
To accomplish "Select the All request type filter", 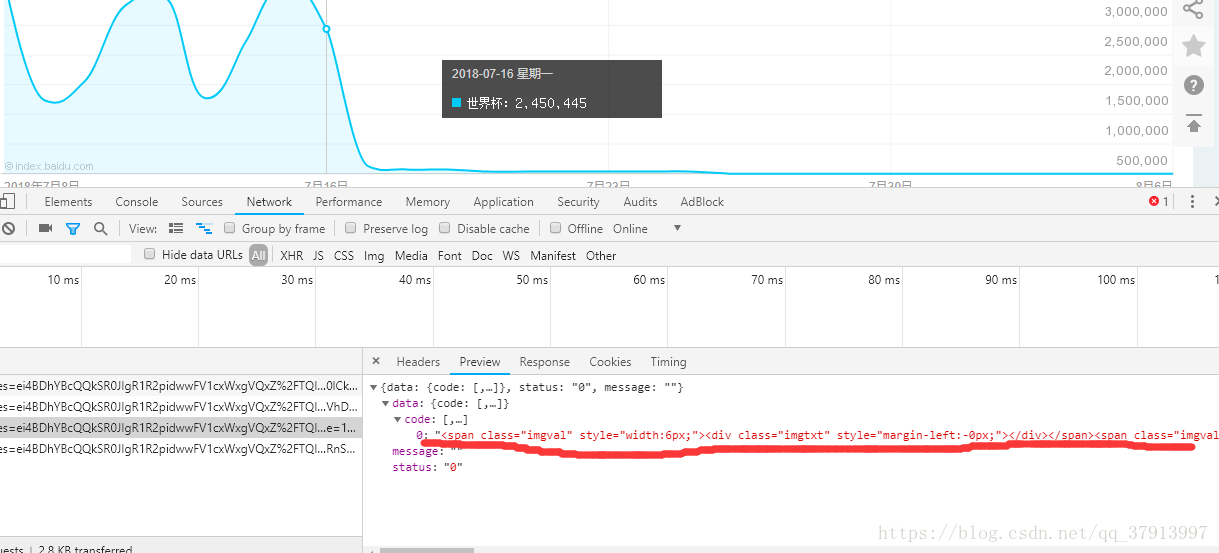I will coord(259,255).
